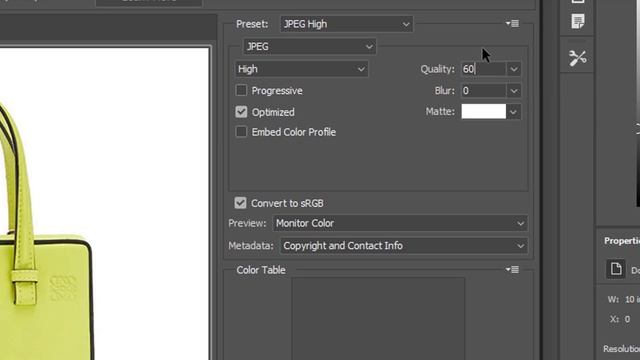Viewport: 640px width, 360px height.
Task: Select the Properties panel tab
Action: (622, 241)
